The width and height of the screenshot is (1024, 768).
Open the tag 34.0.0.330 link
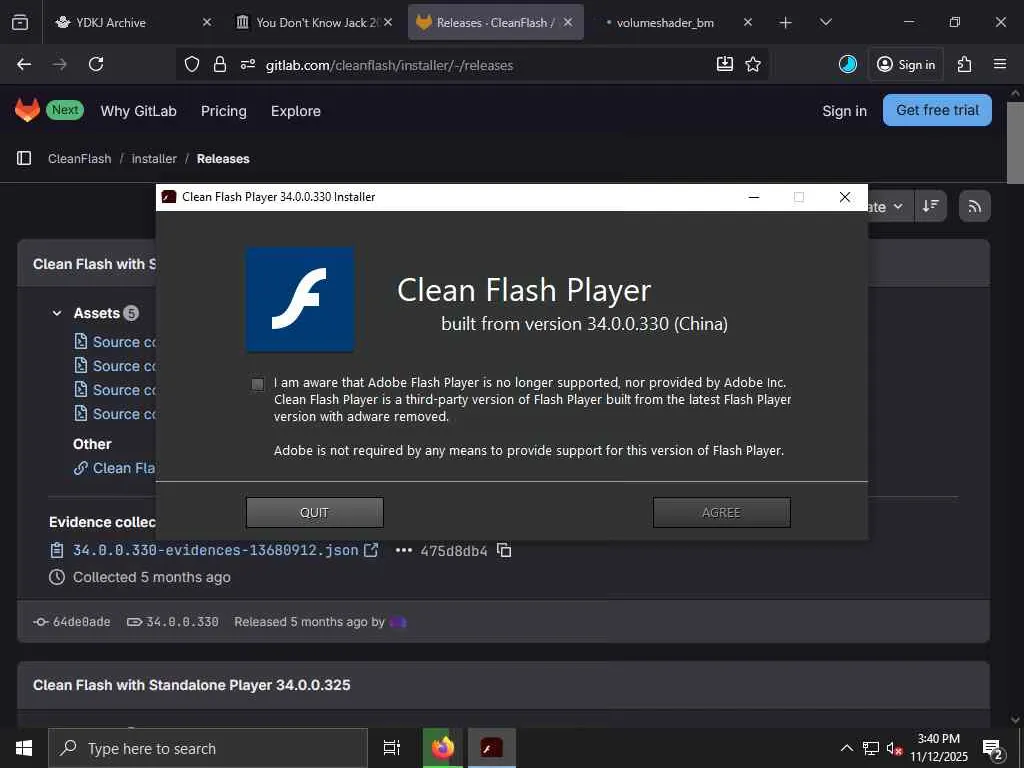(x=182, y=622)
